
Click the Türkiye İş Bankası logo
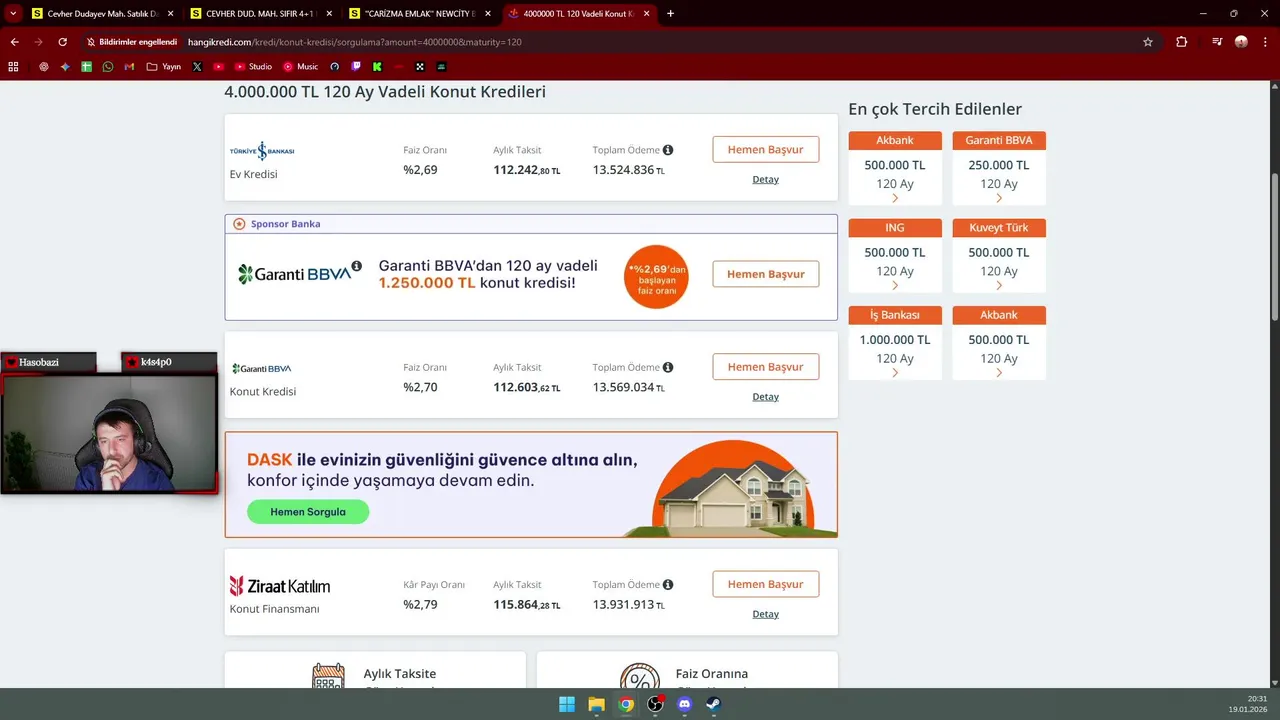click(262, 151)
